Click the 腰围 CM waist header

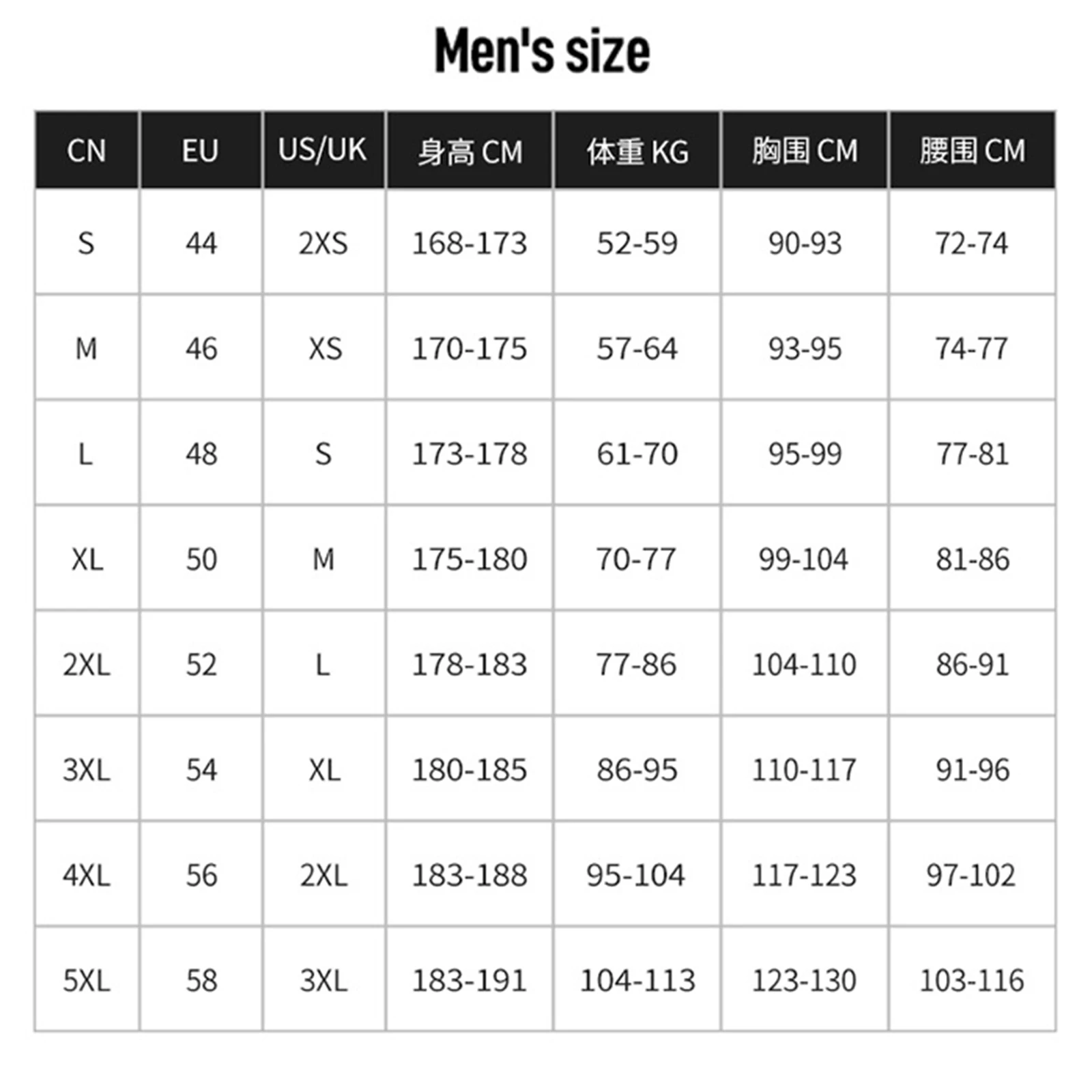972,151
